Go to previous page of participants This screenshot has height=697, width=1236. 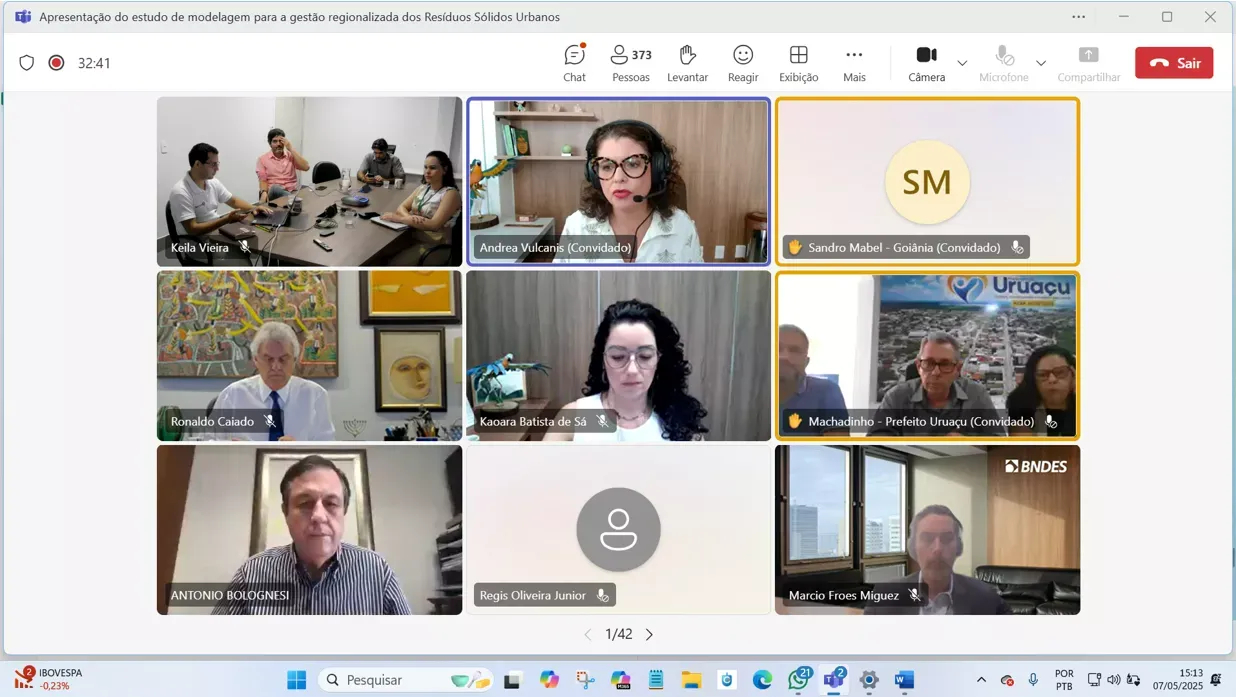tap(588, 634)
